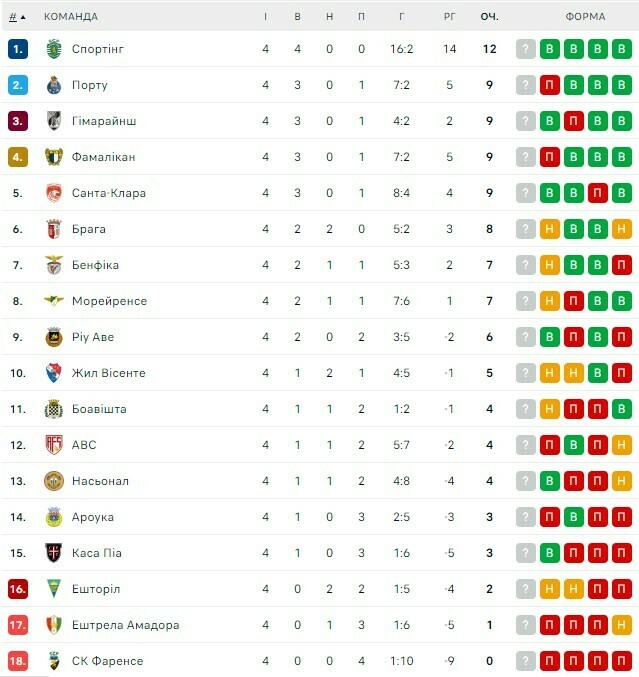This screenshot has width=639, height=677.
Task: Click the gray question mark badge for Спортінг
Action: click(525, 49)
